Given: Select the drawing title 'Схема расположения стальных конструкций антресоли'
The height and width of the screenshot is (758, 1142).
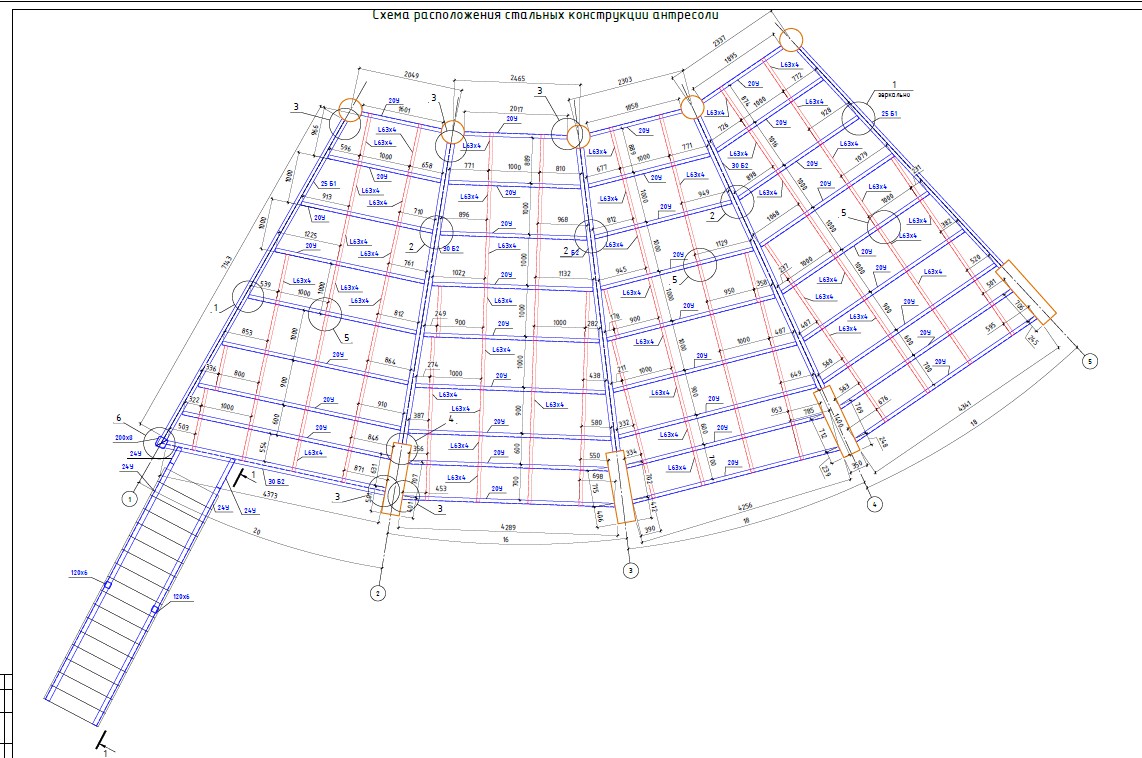Looking at the screenshot, I should (546, 15).
